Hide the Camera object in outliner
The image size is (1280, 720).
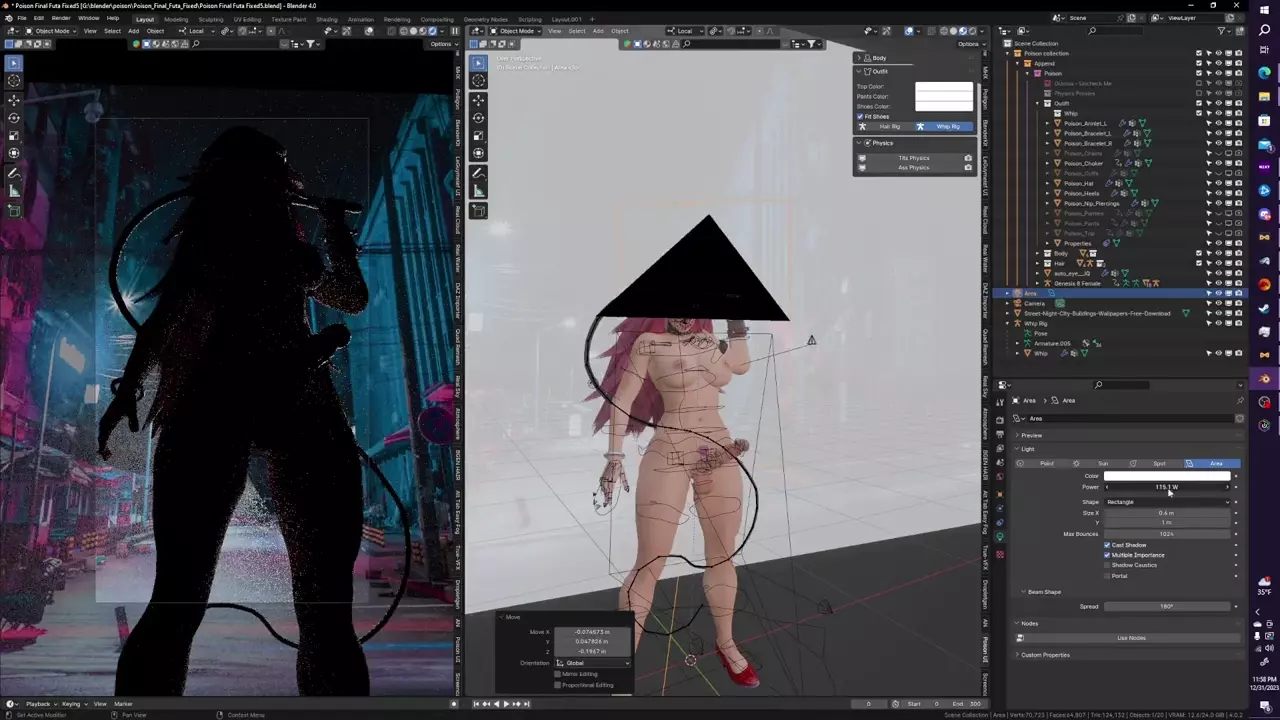tap(1218, 303)
